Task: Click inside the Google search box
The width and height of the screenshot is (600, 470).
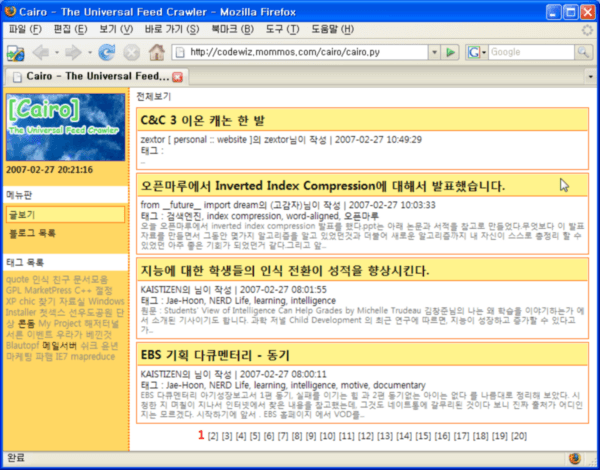Action: pos(522,52)
